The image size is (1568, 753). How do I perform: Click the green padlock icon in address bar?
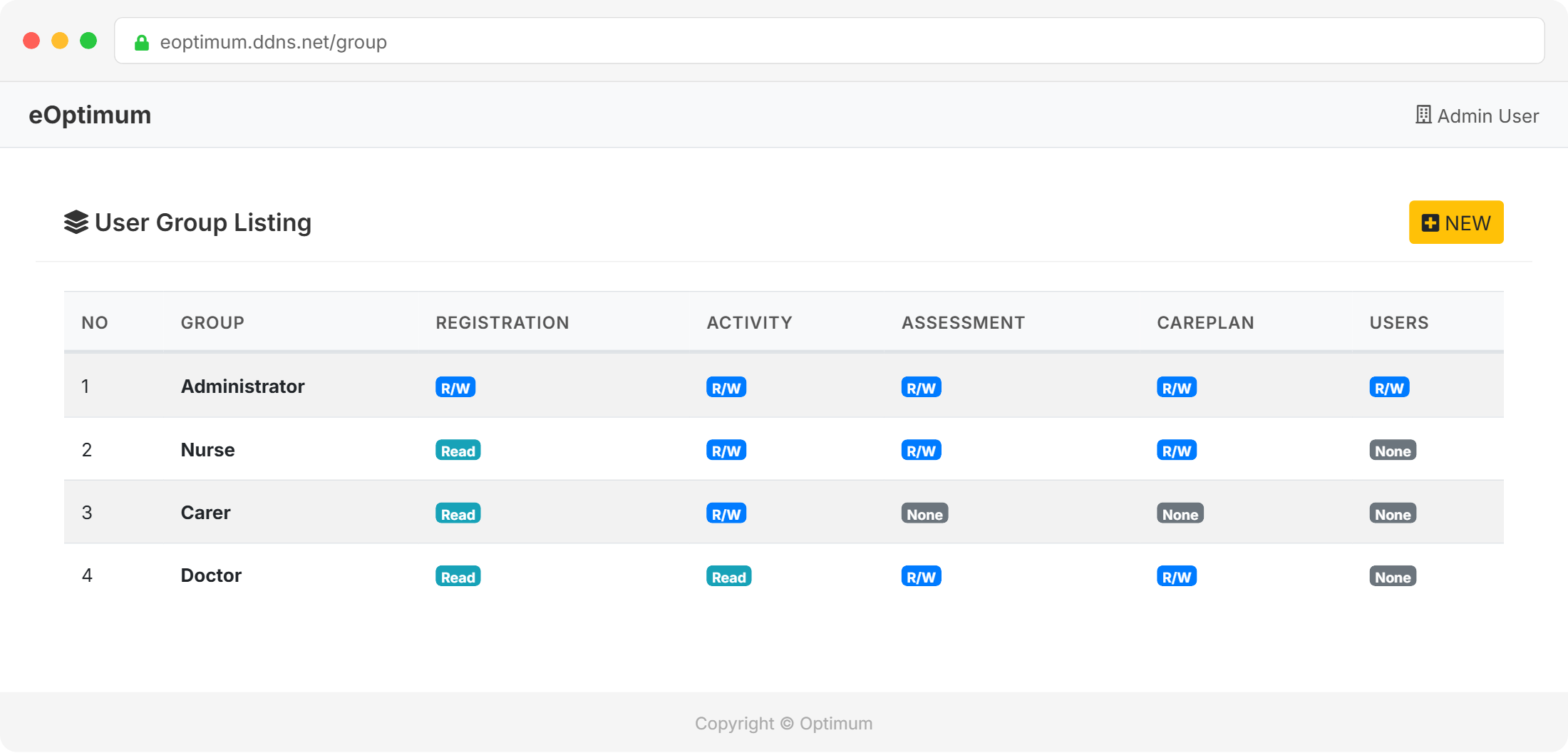pos(142,43)
